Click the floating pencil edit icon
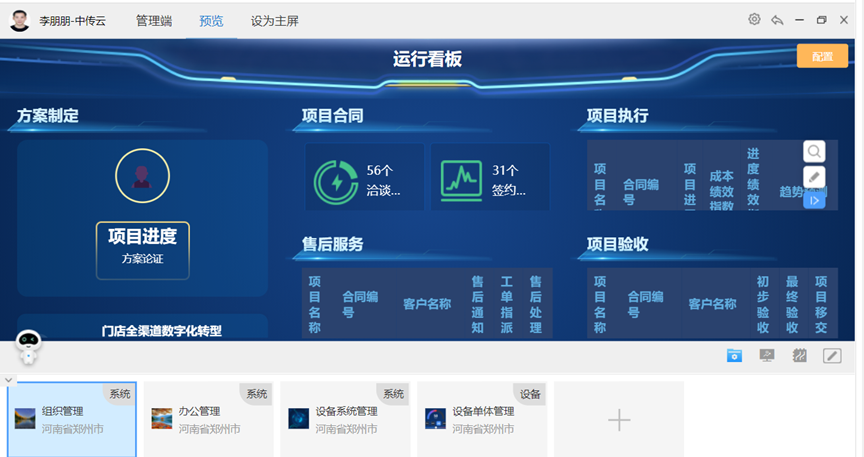This screenshot has height=457, width=864. [814, 177]
